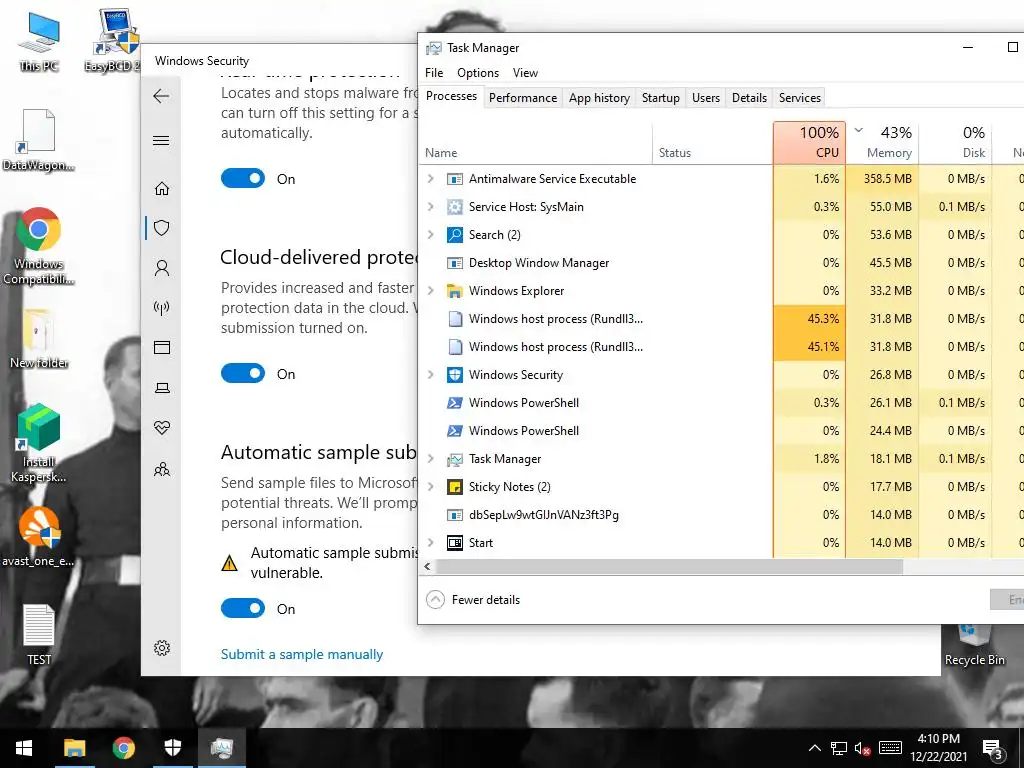Select Desktop Window Manager process
Image resolution: width=1024 pixels, height=768 pixels.
tap(721, 263)
